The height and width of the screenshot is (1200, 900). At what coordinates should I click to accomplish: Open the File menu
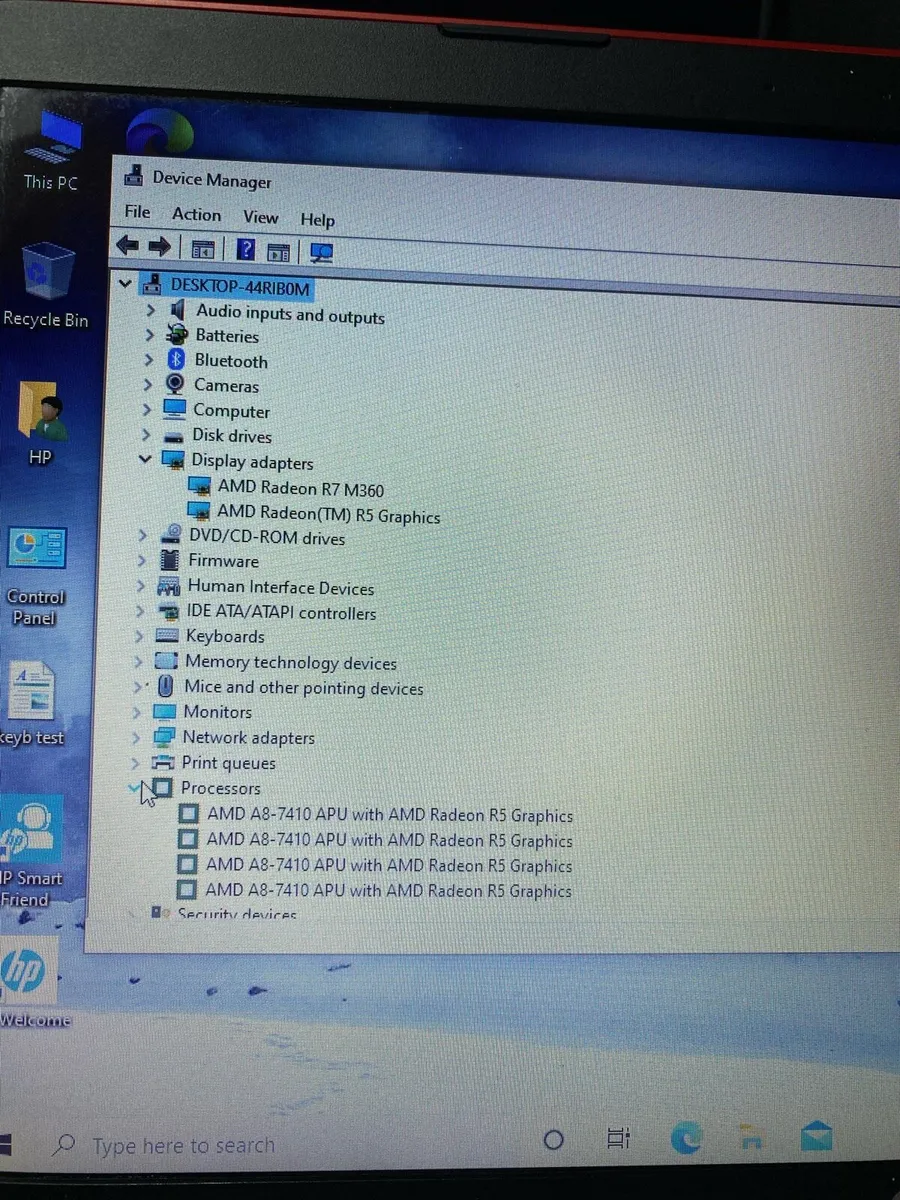pos(137,212)
